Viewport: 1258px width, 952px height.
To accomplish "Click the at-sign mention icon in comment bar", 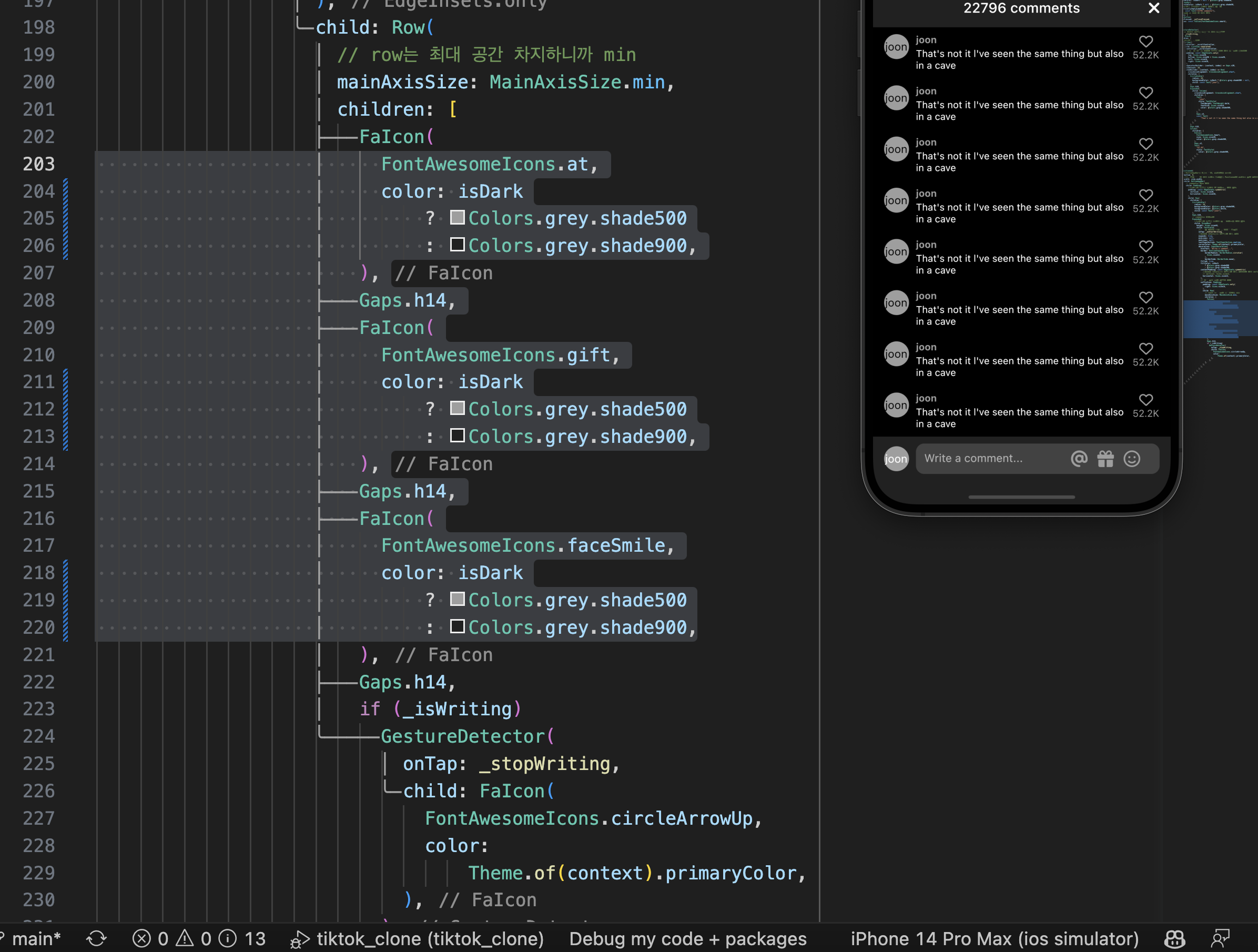I will (1079, 458).
